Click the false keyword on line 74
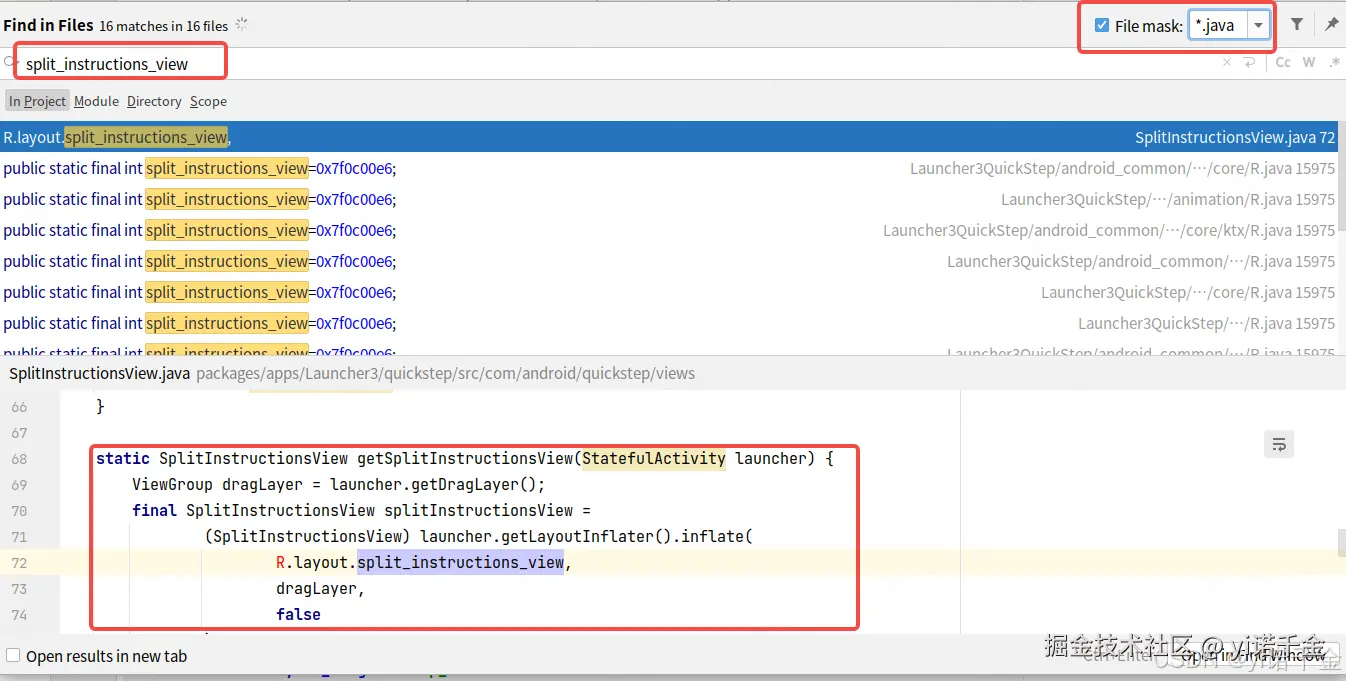This screenshot has height=681, width=1346. pyautogui.click(x=298, y=614)
